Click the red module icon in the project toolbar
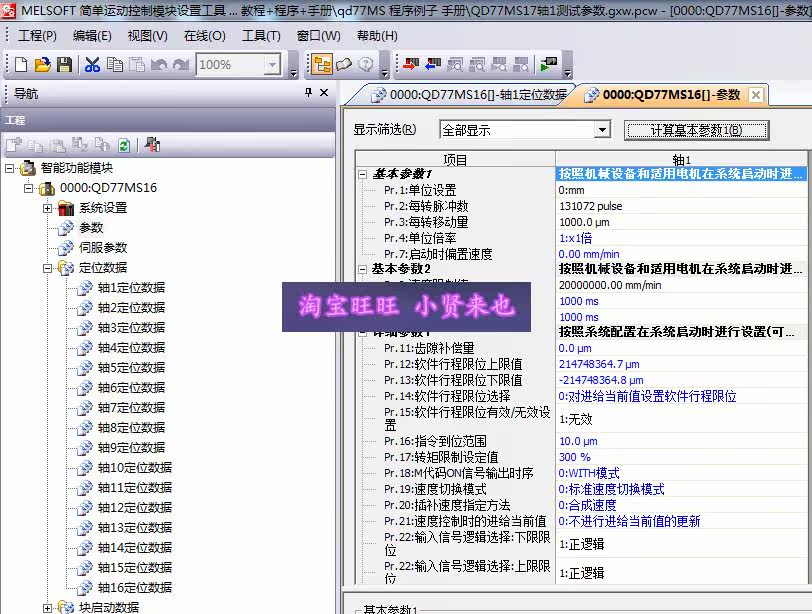Screen dimensions: 812x614 152,145
